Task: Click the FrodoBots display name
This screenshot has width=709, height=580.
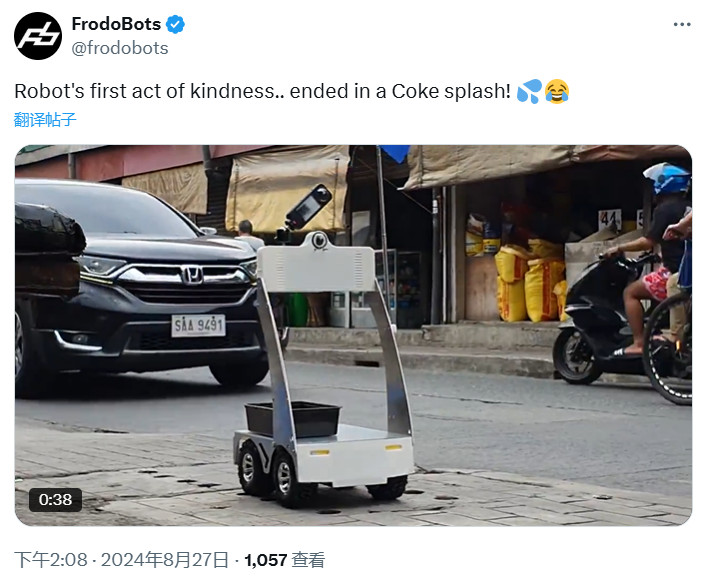Action: 116,25
